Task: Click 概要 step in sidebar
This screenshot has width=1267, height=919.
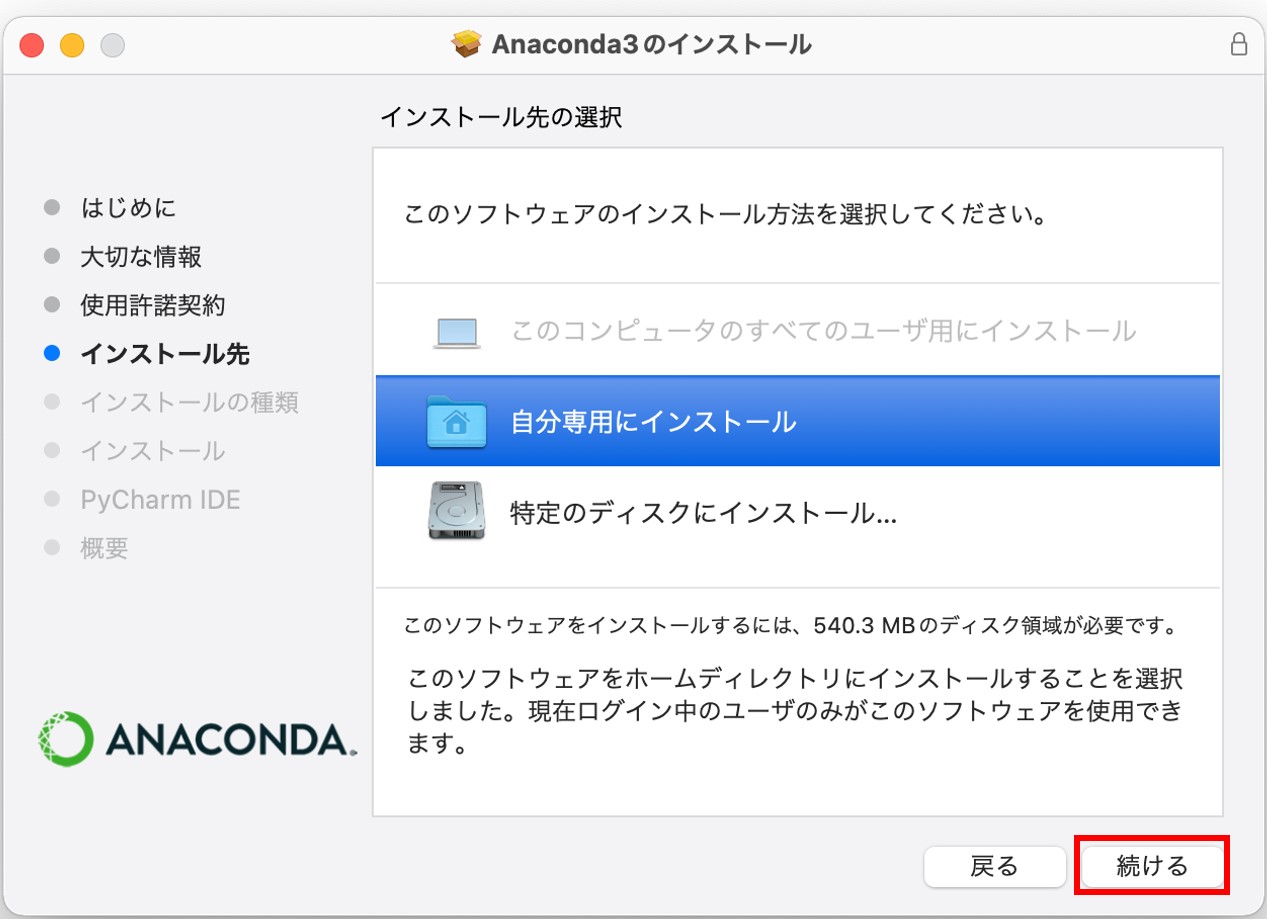Action: tap(104, 548)
